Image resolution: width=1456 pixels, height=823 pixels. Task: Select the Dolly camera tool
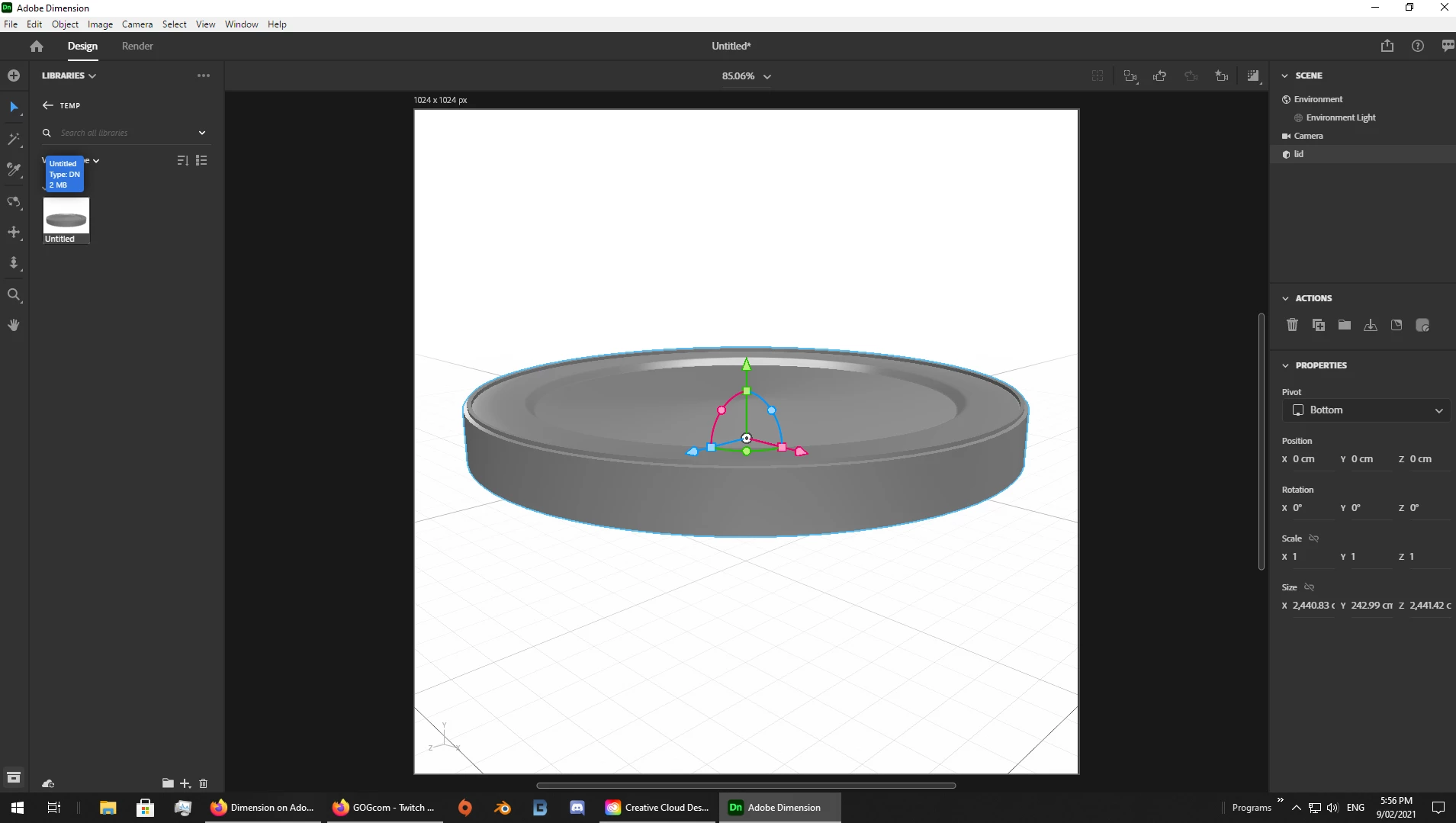[14, 263]
